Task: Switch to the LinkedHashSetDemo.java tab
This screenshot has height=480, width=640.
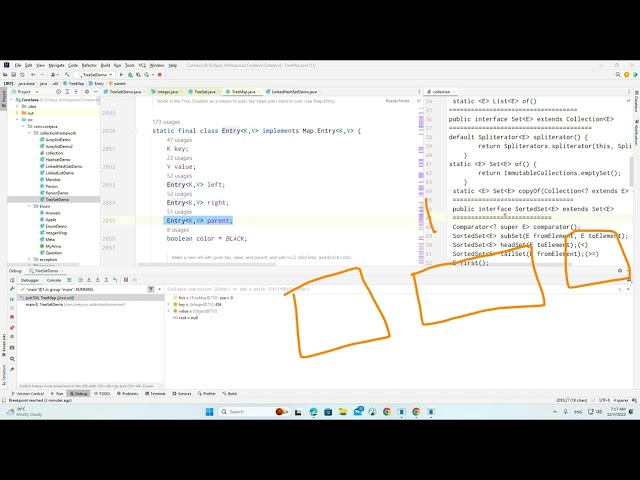Action: (294, 92)
